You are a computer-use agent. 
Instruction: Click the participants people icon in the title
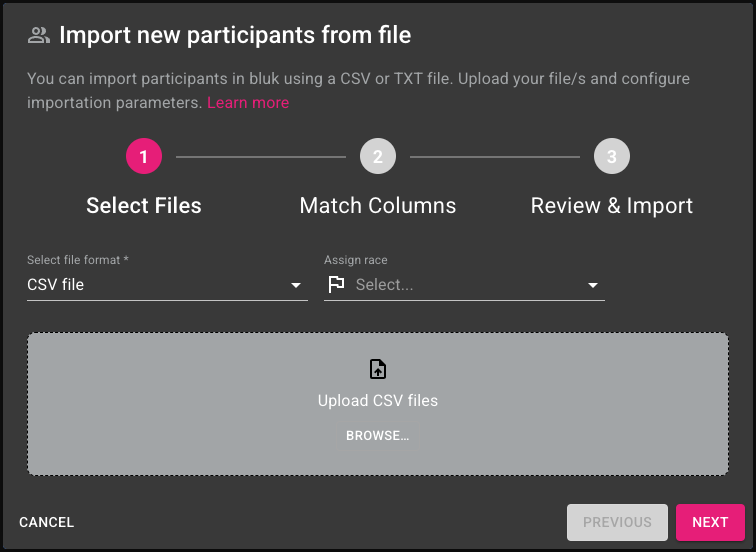(x=38, y=36)
